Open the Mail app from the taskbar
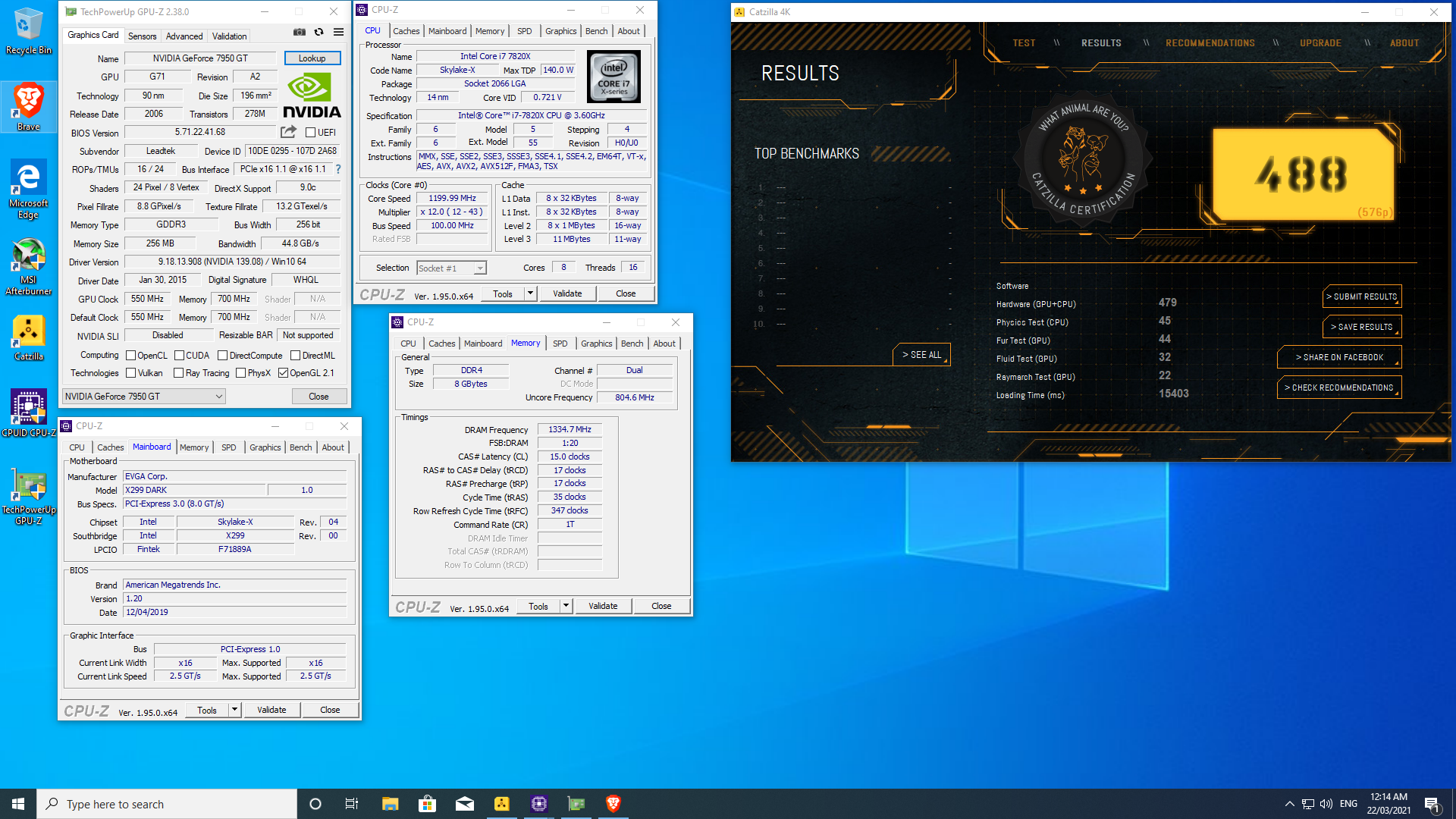1456x819 pixels. [x=465, y=804]
